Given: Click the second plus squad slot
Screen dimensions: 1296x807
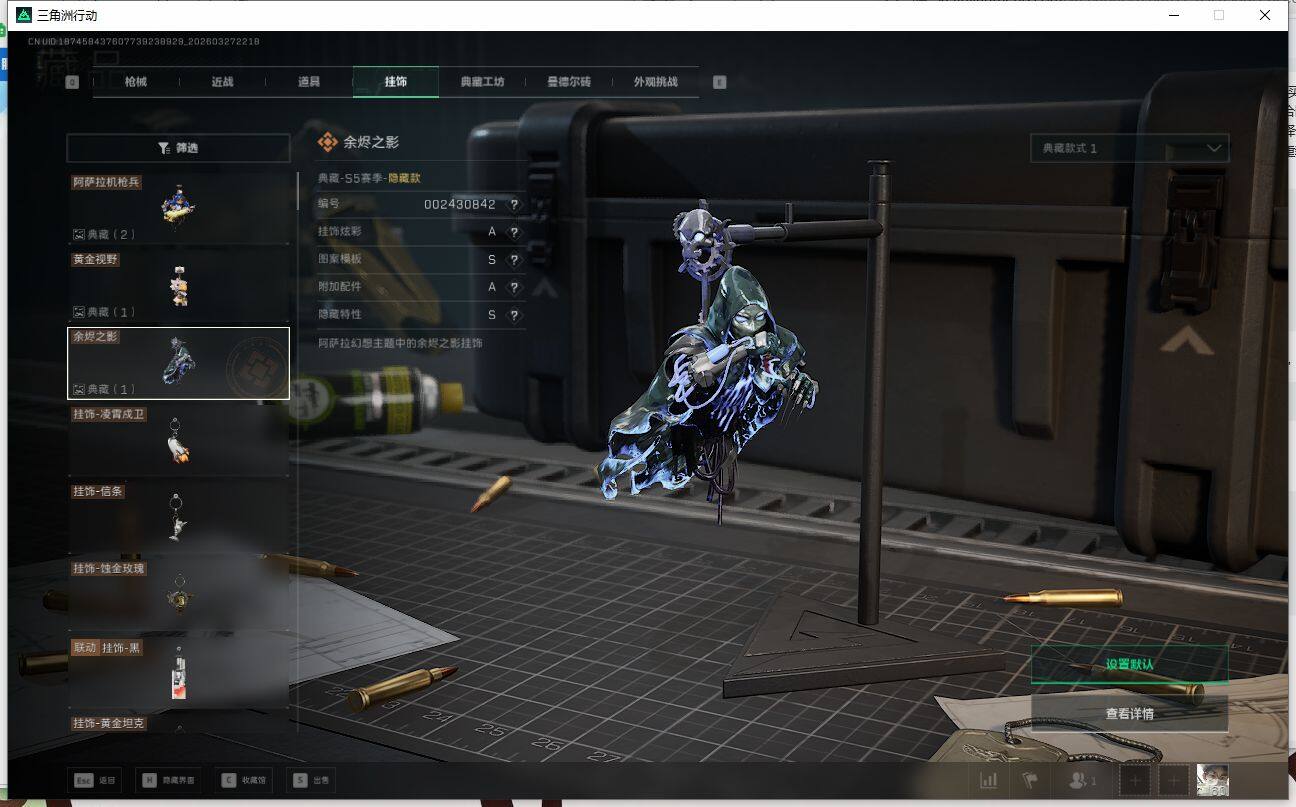Looking at the screenshot, I should (x=1174, y=780).
